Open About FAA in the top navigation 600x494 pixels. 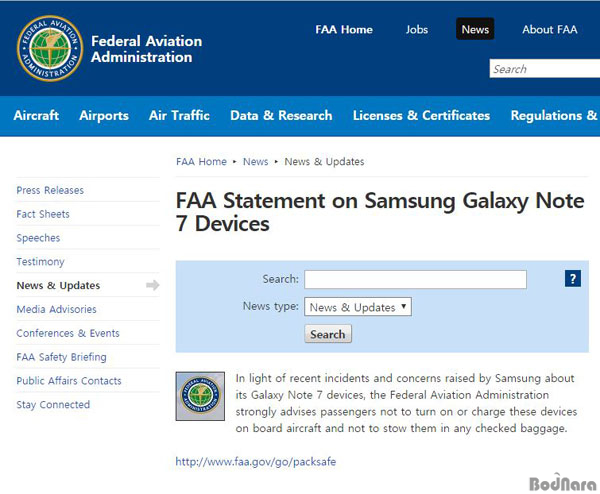[549, 29]
